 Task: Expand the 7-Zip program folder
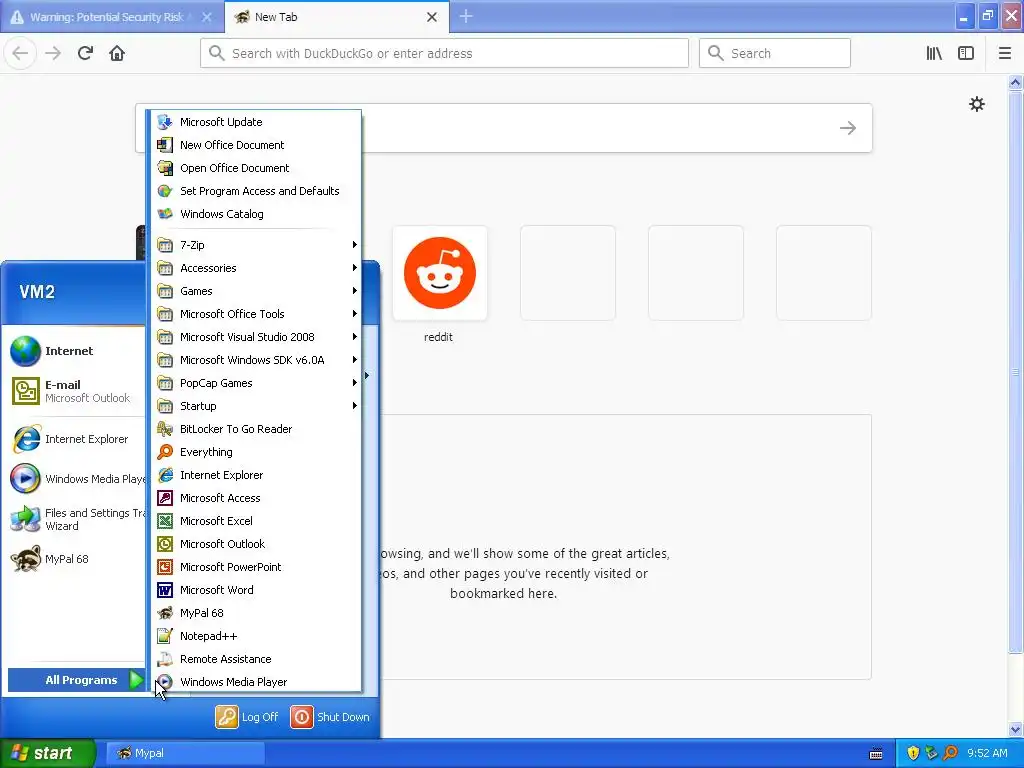click(257, 245)
